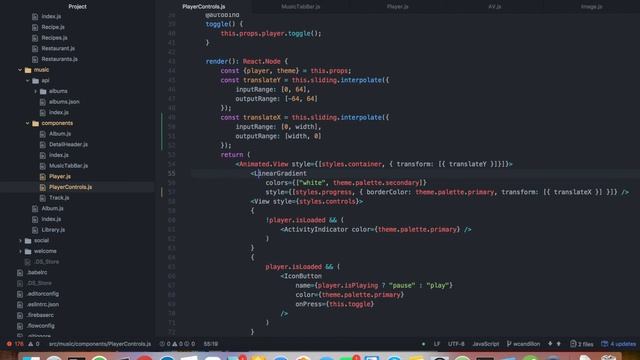Change file encoding UTF-8
The width and height of the screenshot is (640, 360).
(x=456, y=344)
